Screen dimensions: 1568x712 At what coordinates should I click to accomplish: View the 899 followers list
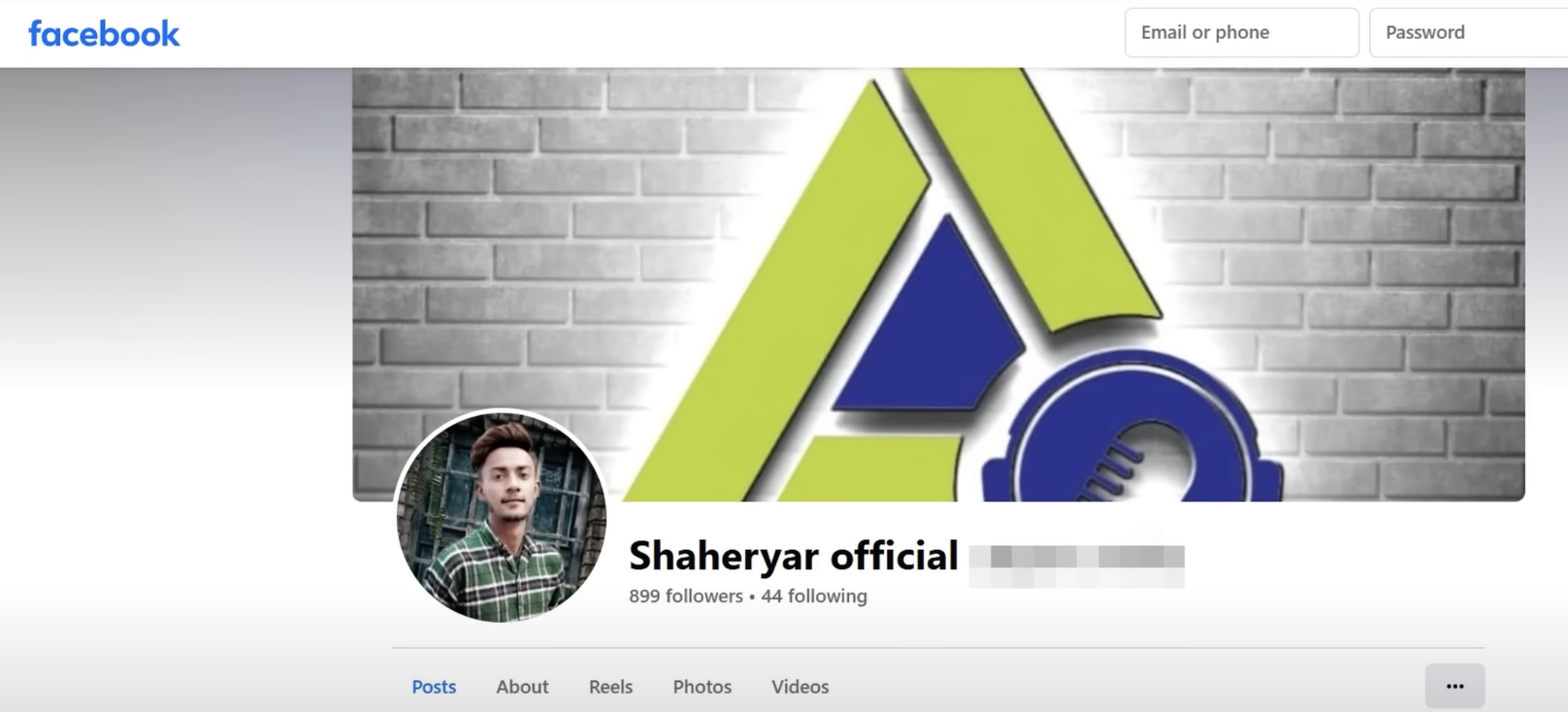(x=685, y=596)
